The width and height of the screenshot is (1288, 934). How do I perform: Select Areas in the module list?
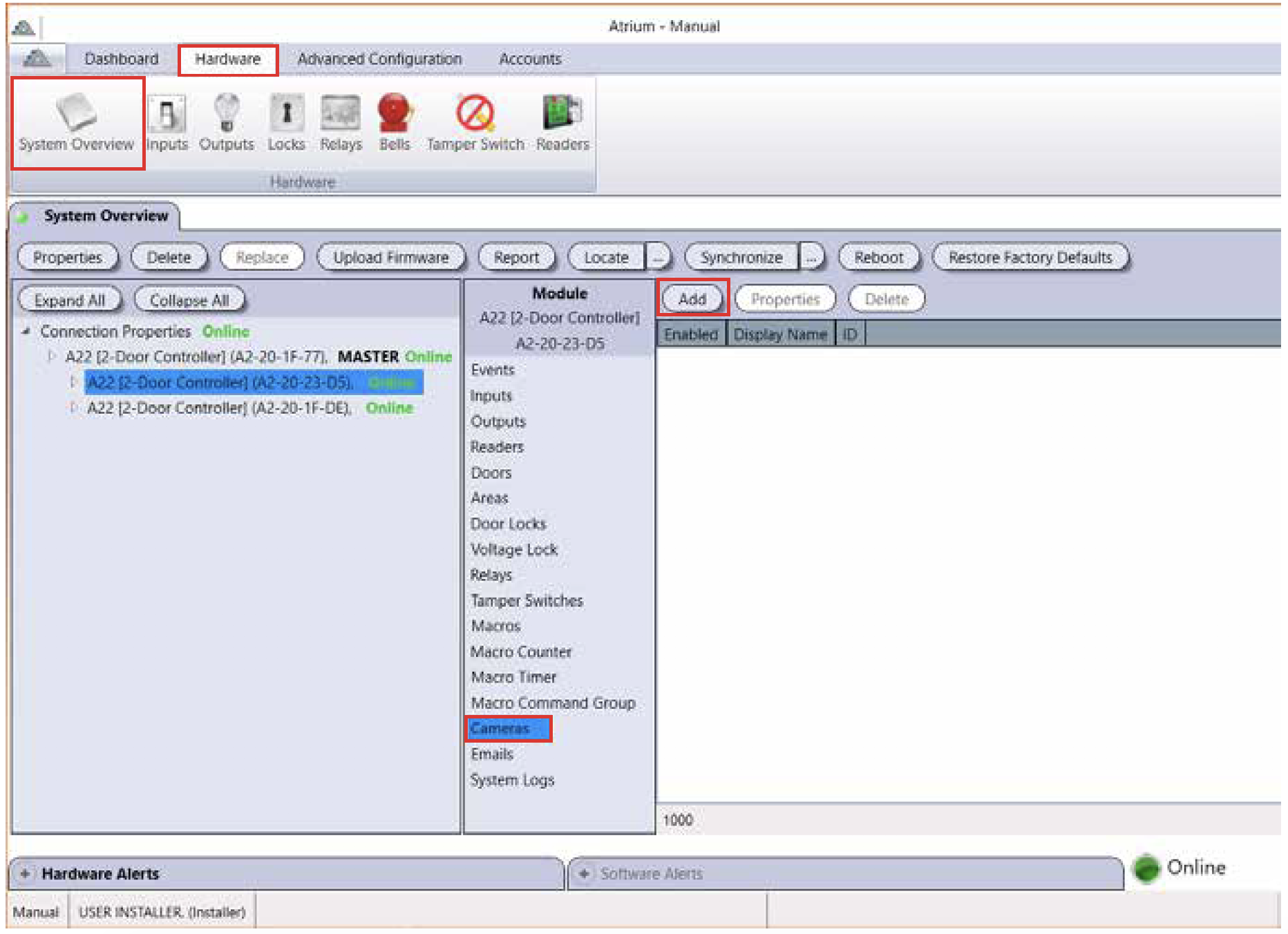click(489, 498)
